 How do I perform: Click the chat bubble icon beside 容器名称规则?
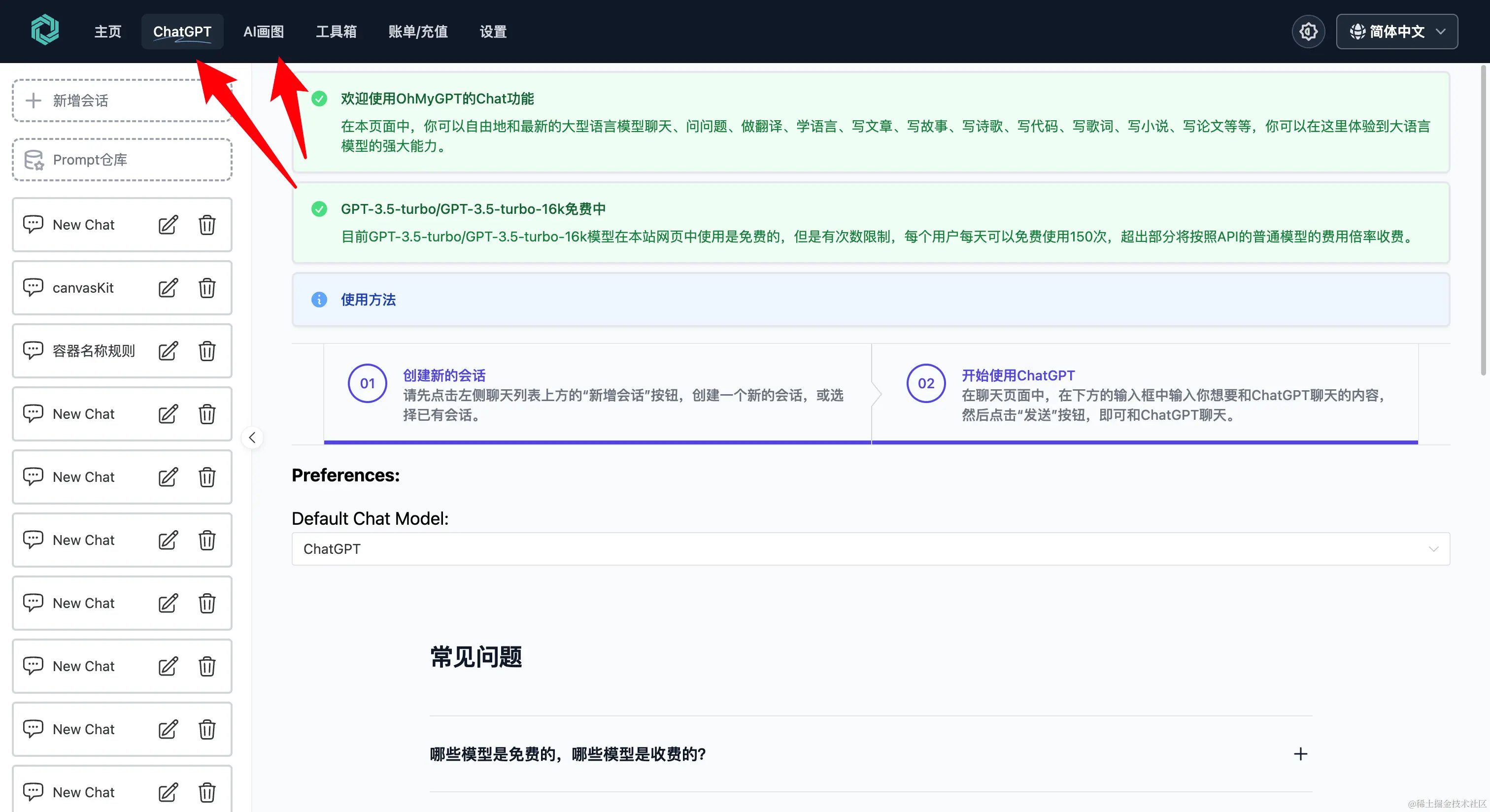coord(33,350)
